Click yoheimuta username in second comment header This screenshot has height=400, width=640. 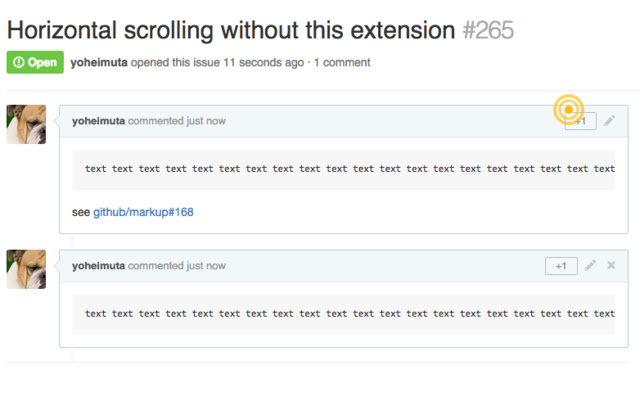pyautogui.click(x=99, y=266)
